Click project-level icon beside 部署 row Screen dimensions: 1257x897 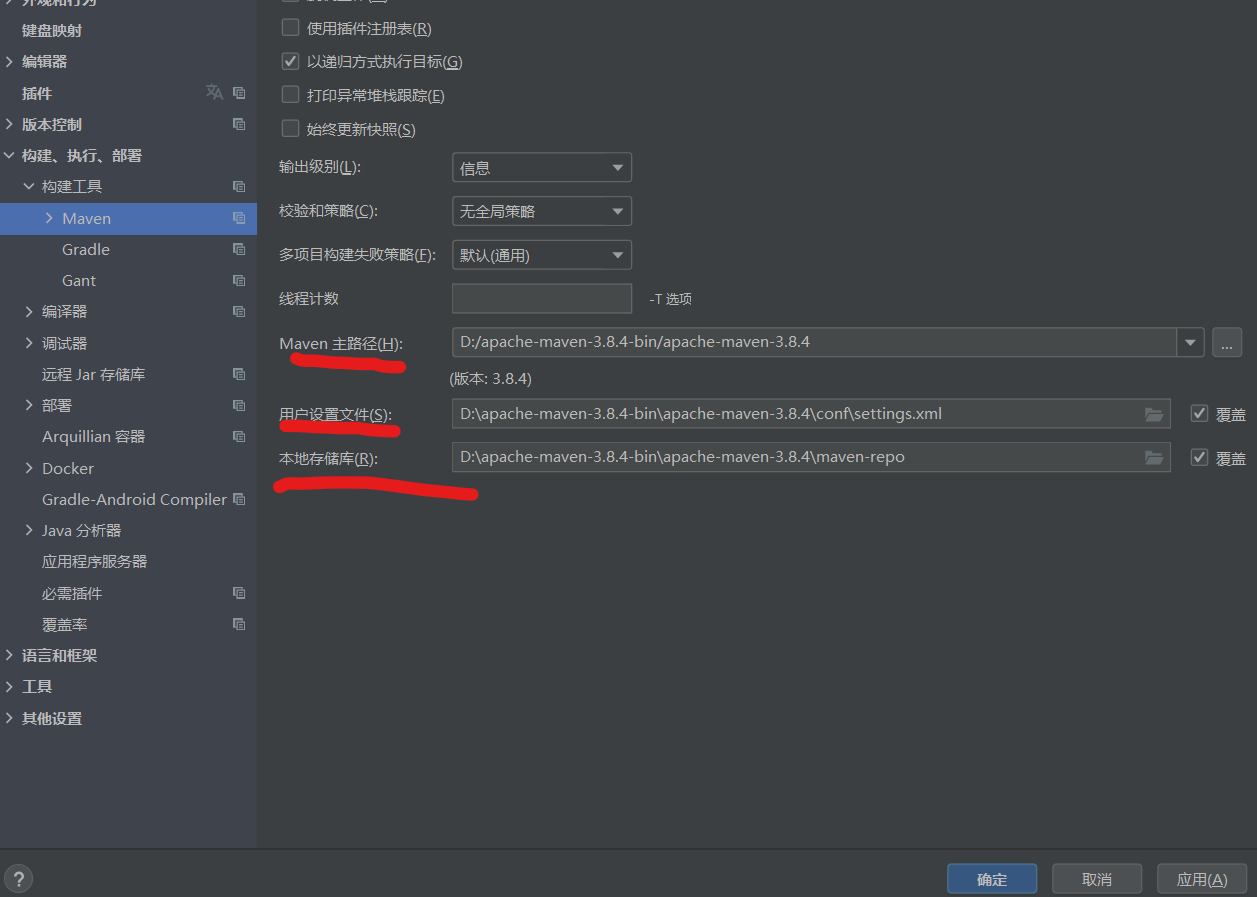point(239,405)
